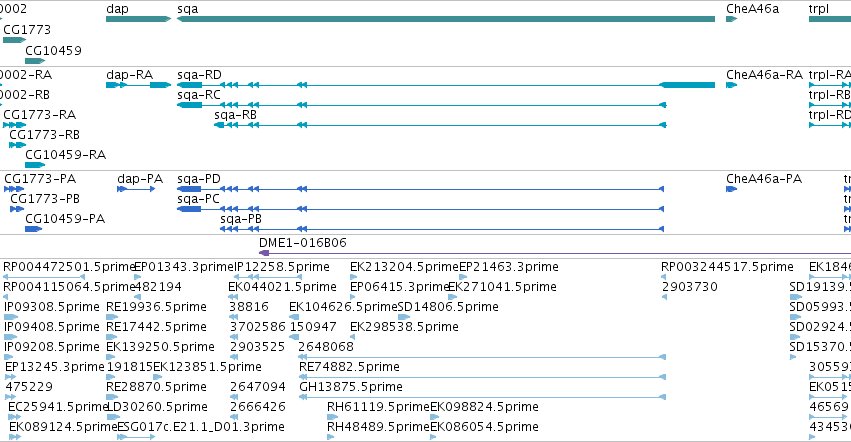
Task: Click the EK104626.5prime EST label
Action: click(x=344, y=307)
